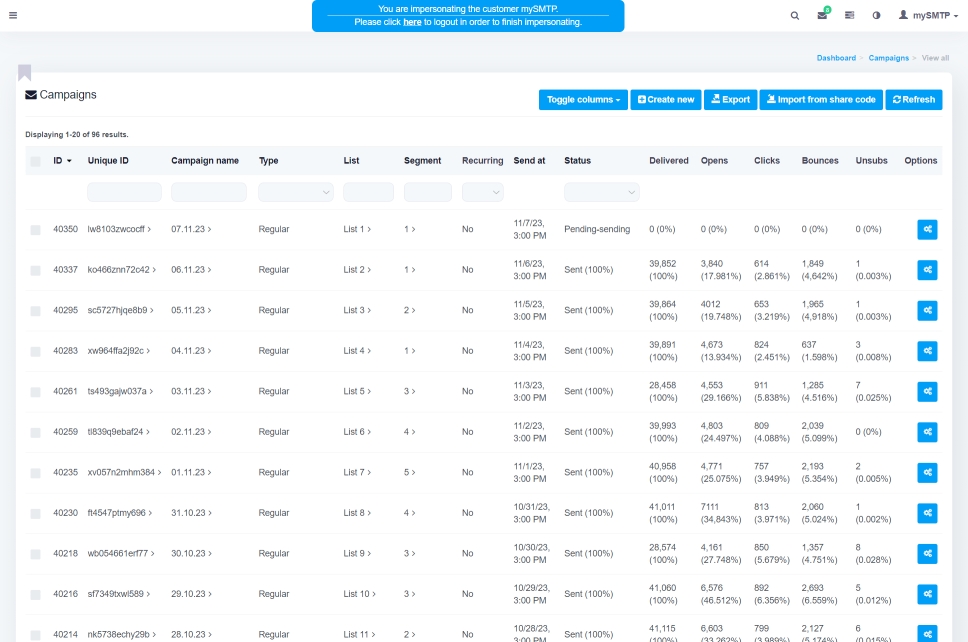The image size is (968, 642).
Task: Open the messages envelope notifications
Action: tap(822, 16)
